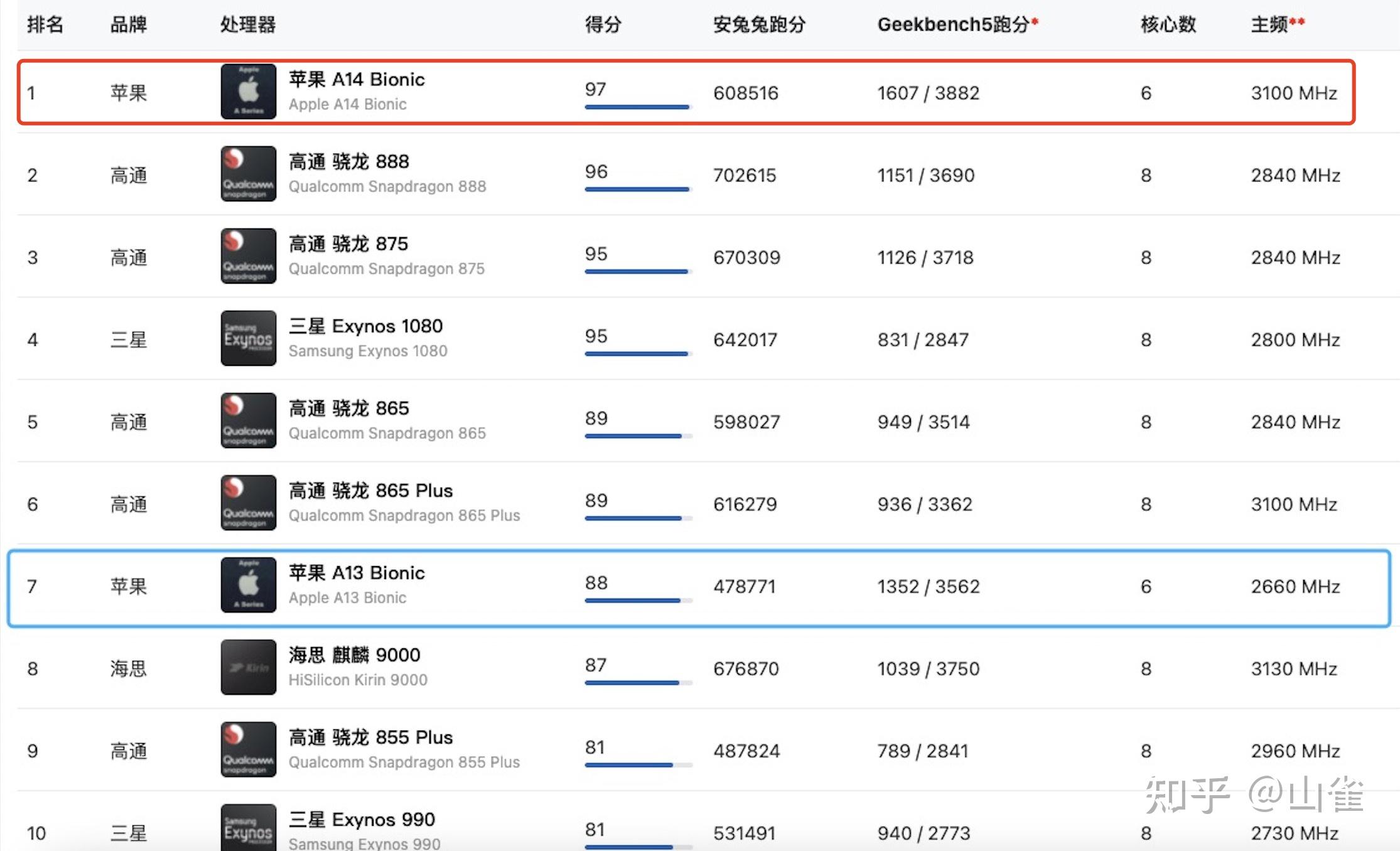Click frequency value 2960 MHz
The image size is (1400, 851).
pyautogui.click(x=1296, y=751)
